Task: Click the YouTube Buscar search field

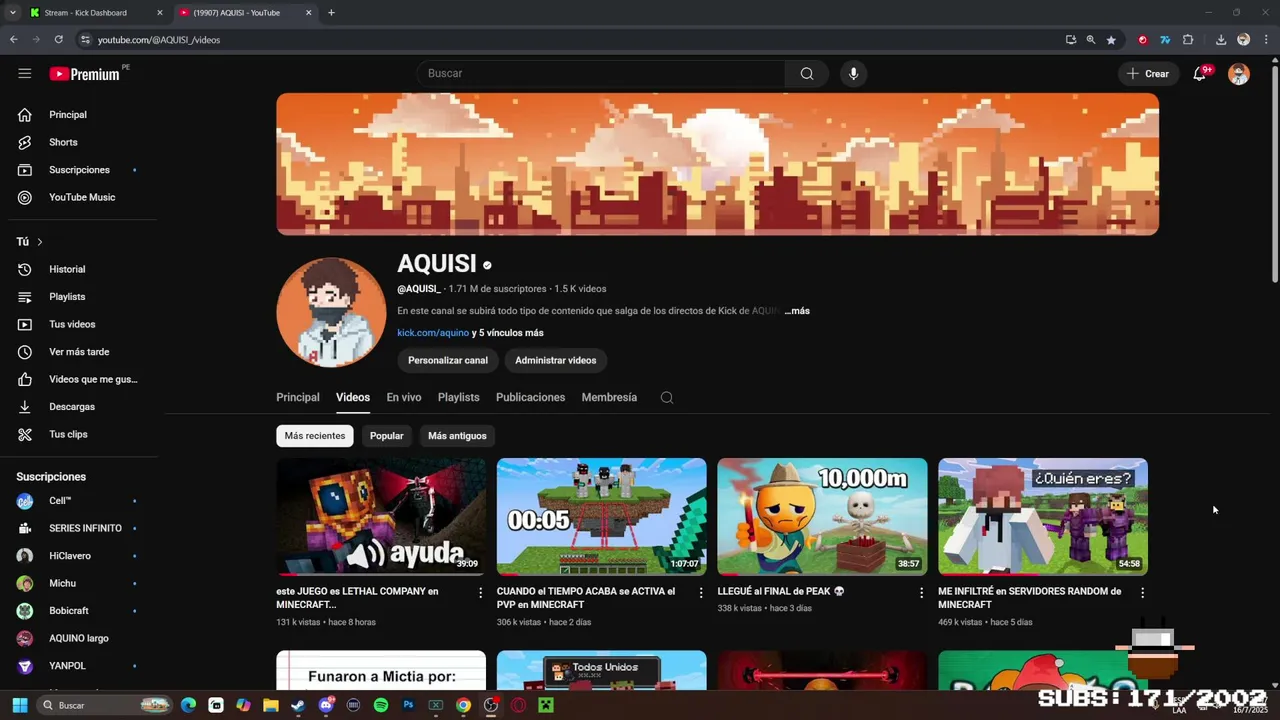Action: (x=601, y=73)
